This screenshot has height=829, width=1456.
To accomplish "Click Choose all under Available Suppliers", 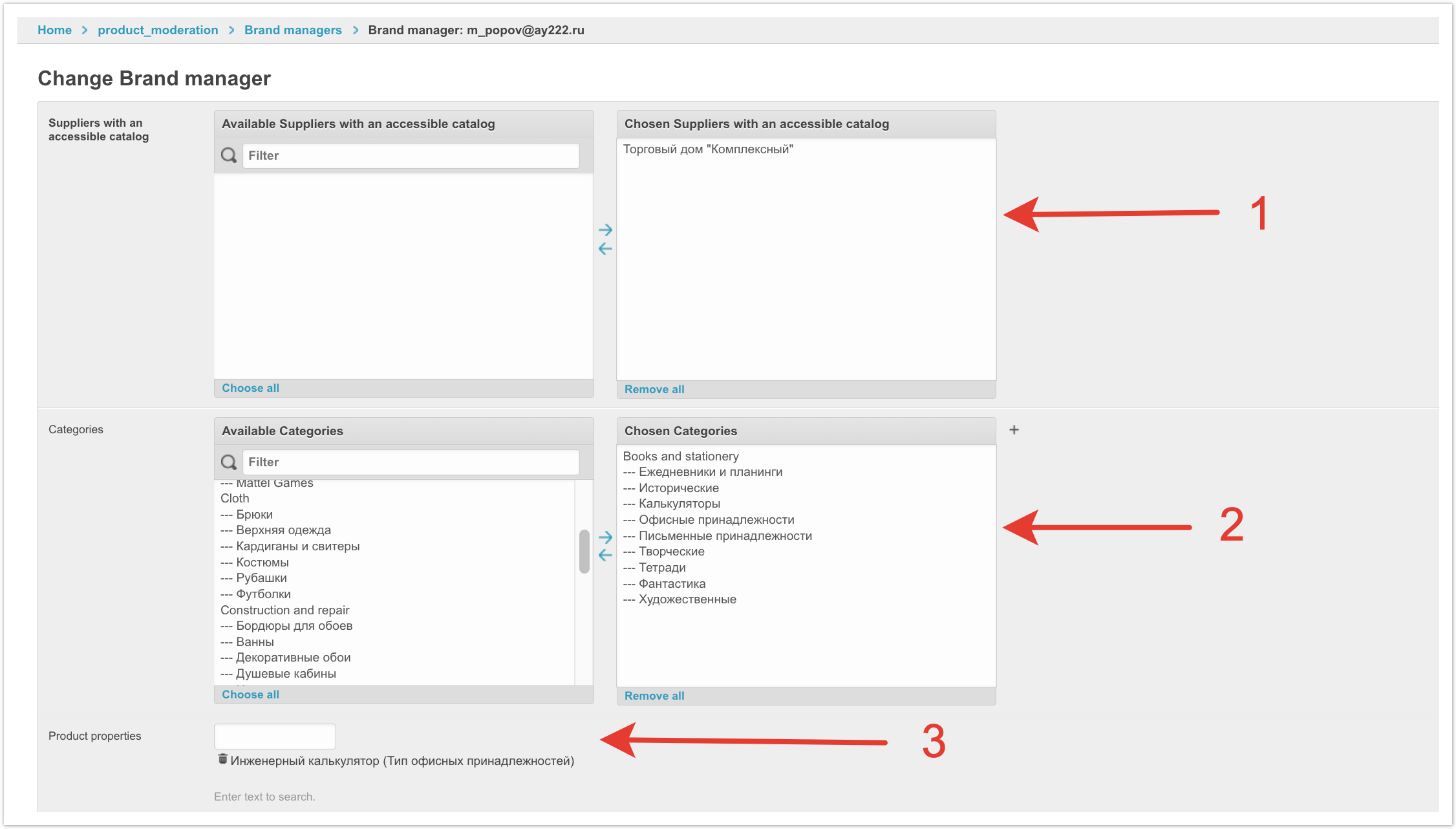I will [250, 388].
